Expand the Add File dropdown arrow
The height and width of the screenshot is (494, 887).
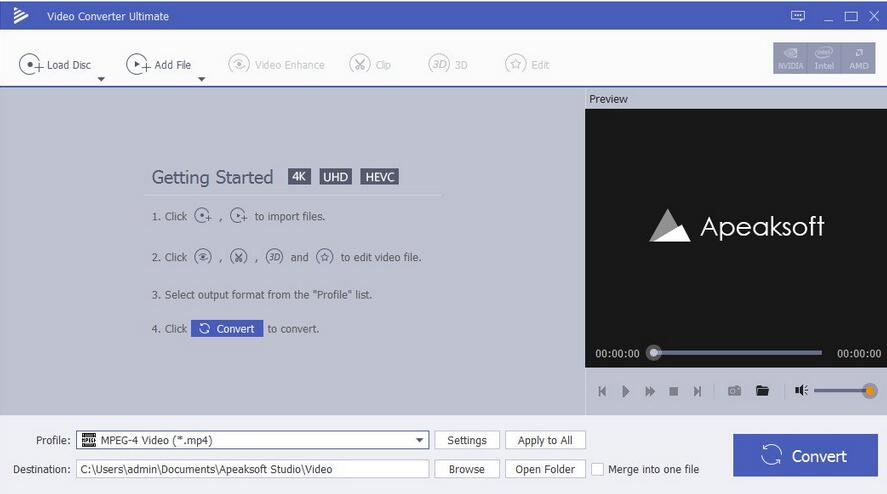pyautogui.click(x=201, y=79)
